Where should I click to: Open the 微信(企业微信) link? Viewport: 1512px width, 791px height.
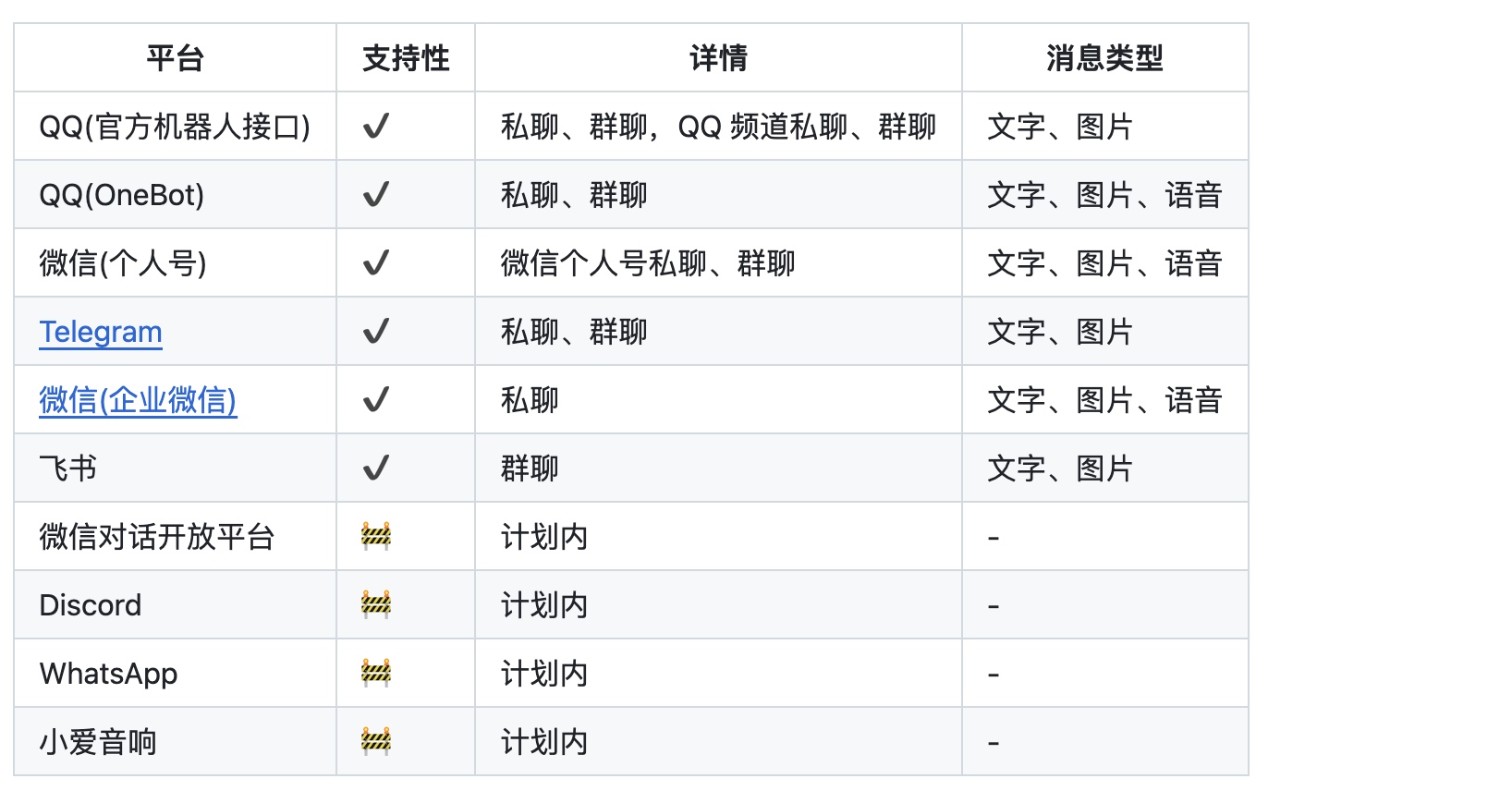click(138, 400)
